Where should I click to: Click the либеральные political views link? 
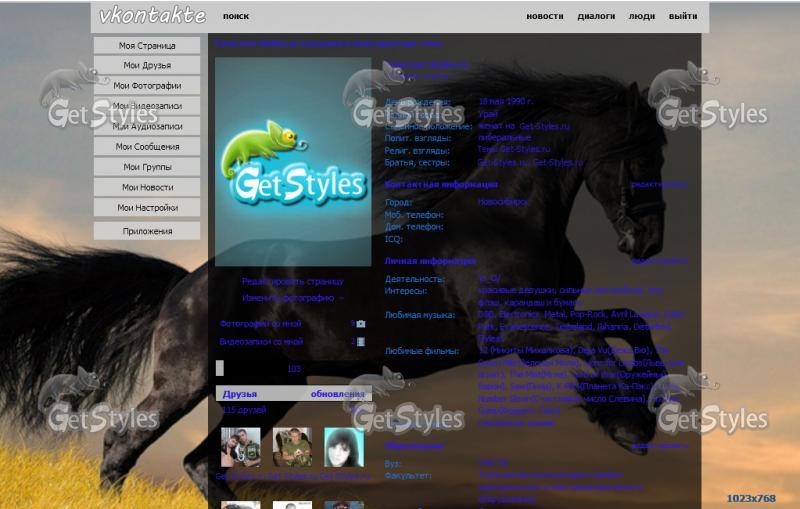(505, 138)
